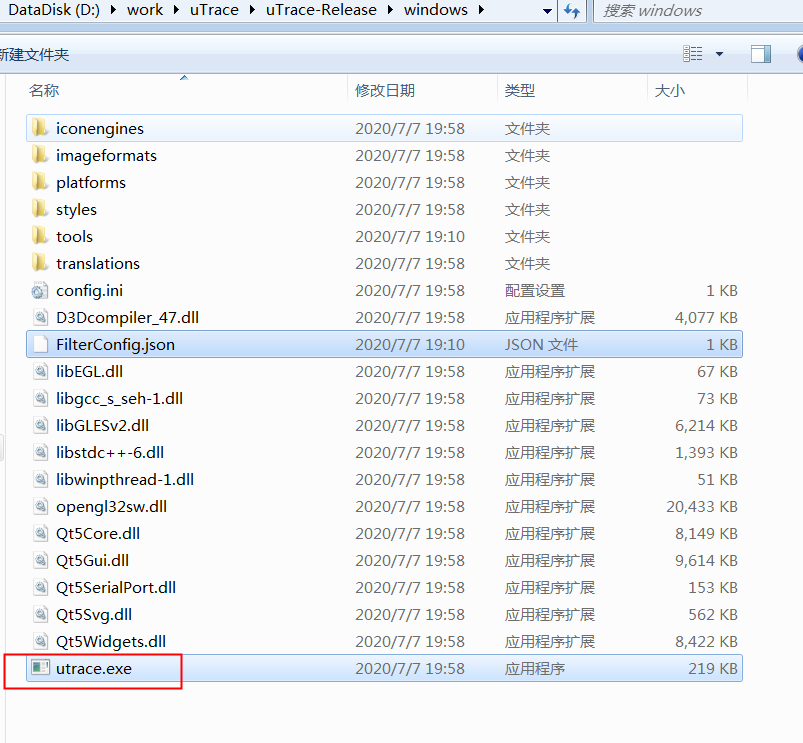Screen dimensions: 803x743
Task: Click the utrace.exe application icon
Action: point(40,668)
